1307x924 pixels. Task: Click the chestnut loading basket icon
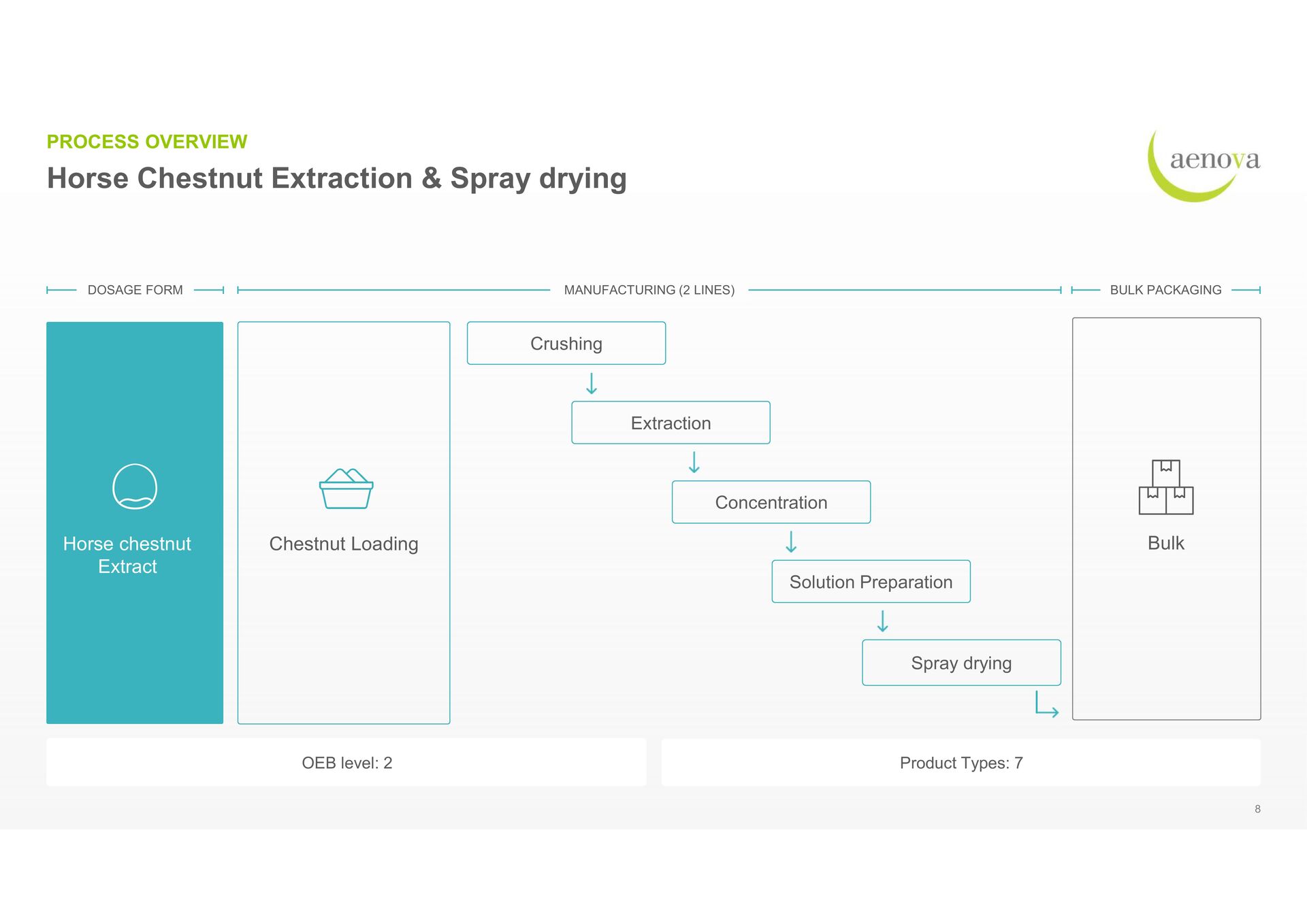[x=346, y=489]
